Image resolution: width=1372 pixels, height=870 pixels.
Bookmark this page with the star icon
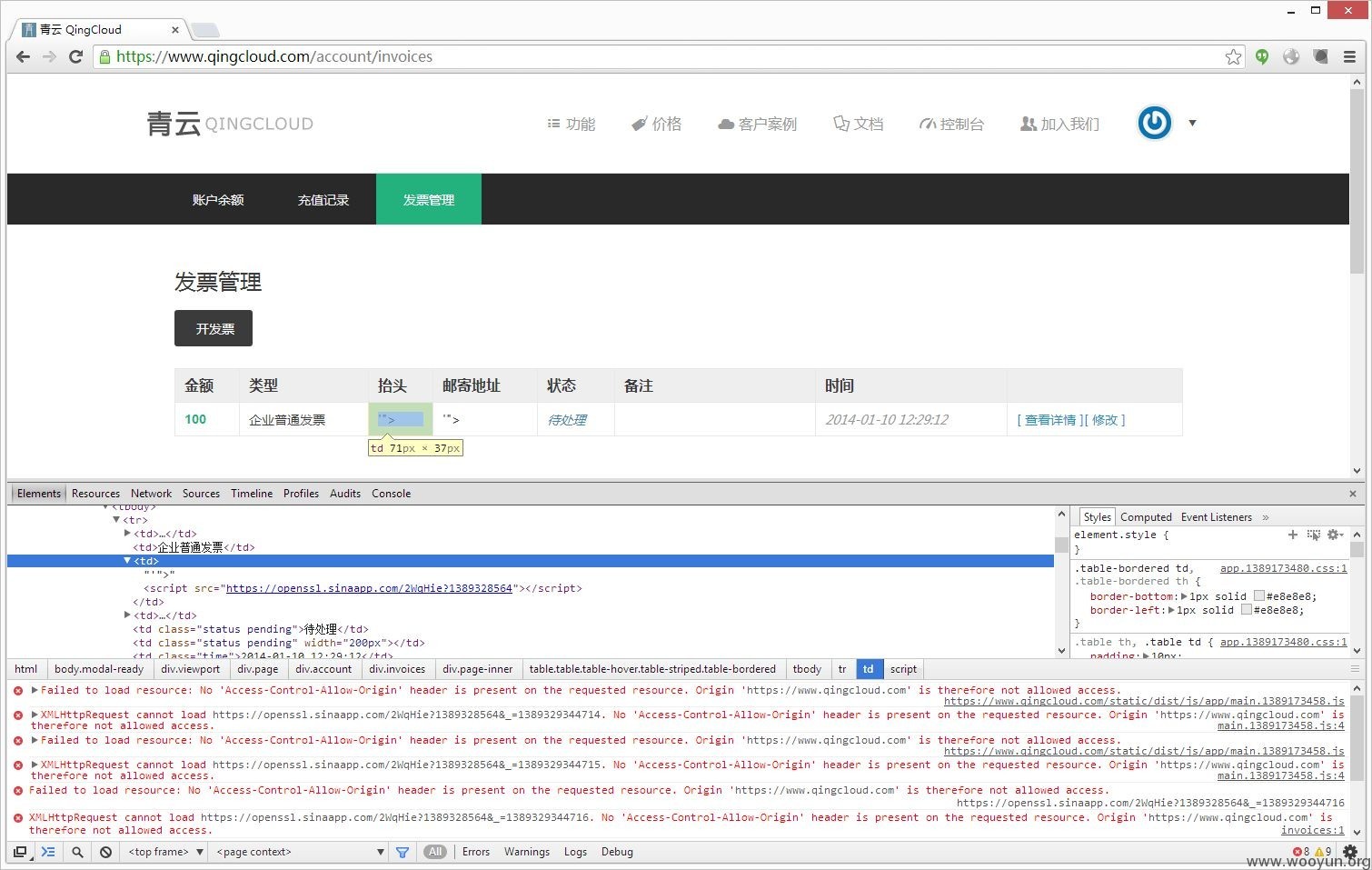1233,56
